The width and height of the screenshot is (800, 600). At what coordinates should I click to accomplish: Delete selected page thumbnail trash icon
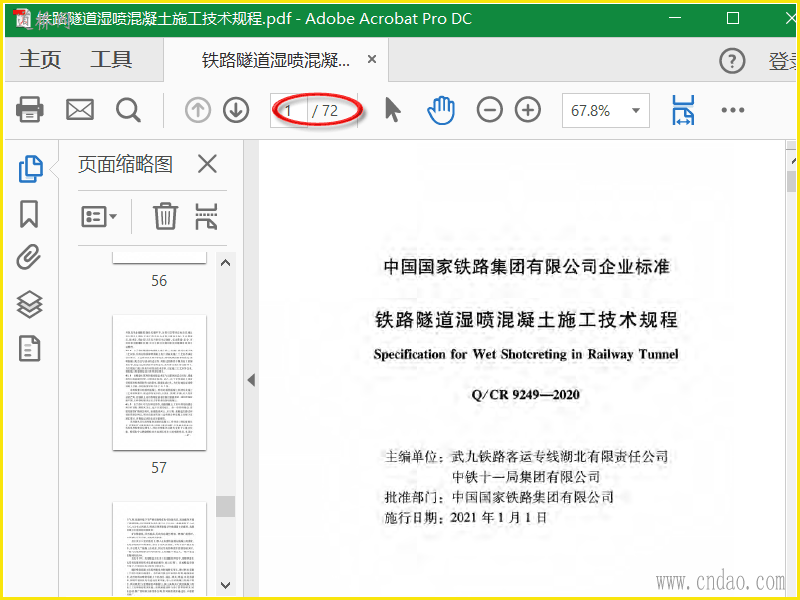[165, 216]
